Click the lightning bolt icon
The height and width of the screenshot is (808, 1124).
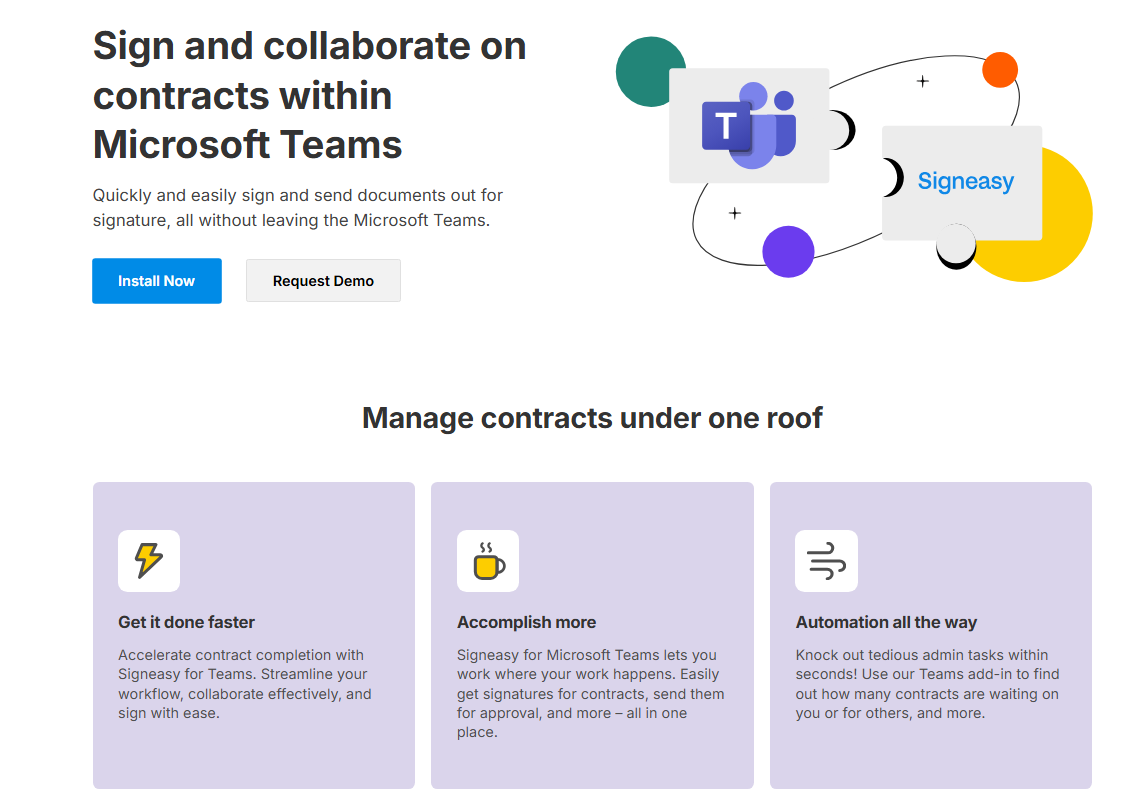149,561
